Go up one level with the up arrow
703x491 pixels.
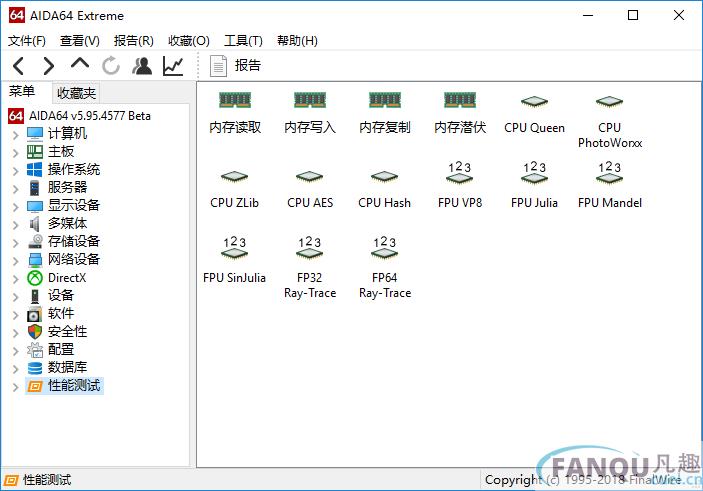coord(80,63)
